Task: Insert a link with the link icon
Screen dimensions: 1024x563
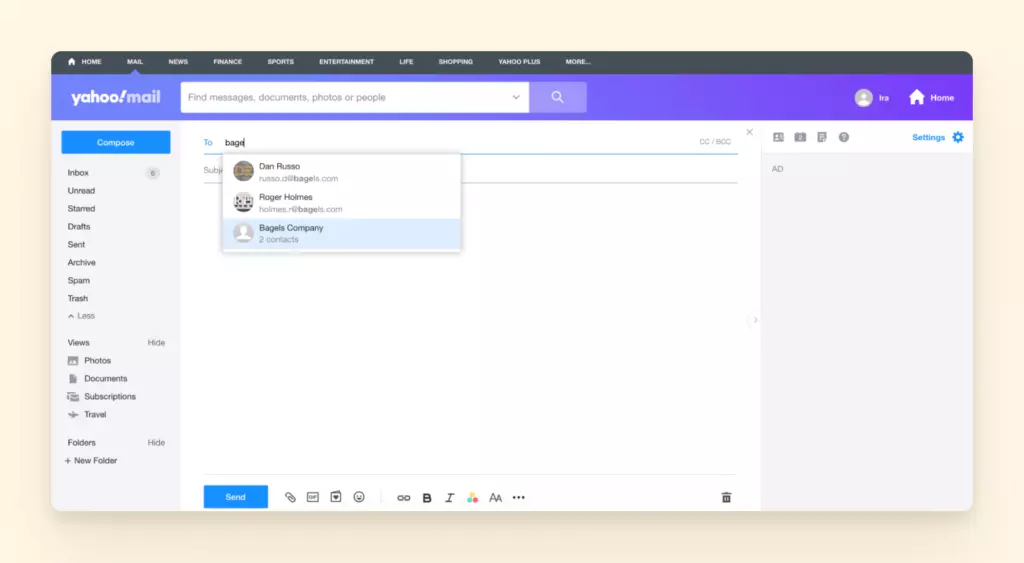Action: pos(404,498)
